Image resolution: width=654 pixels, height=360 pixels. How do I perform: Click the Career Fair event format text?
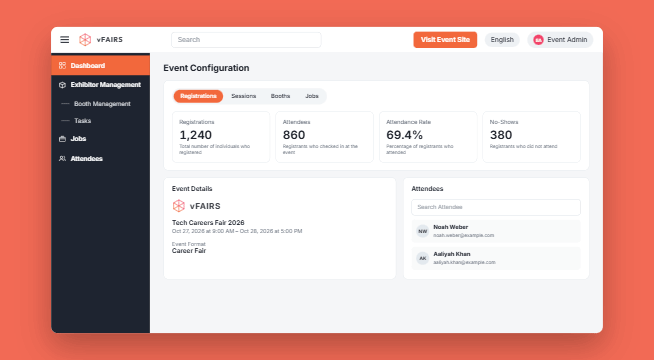pyautogui.click(x=189, y=251)
